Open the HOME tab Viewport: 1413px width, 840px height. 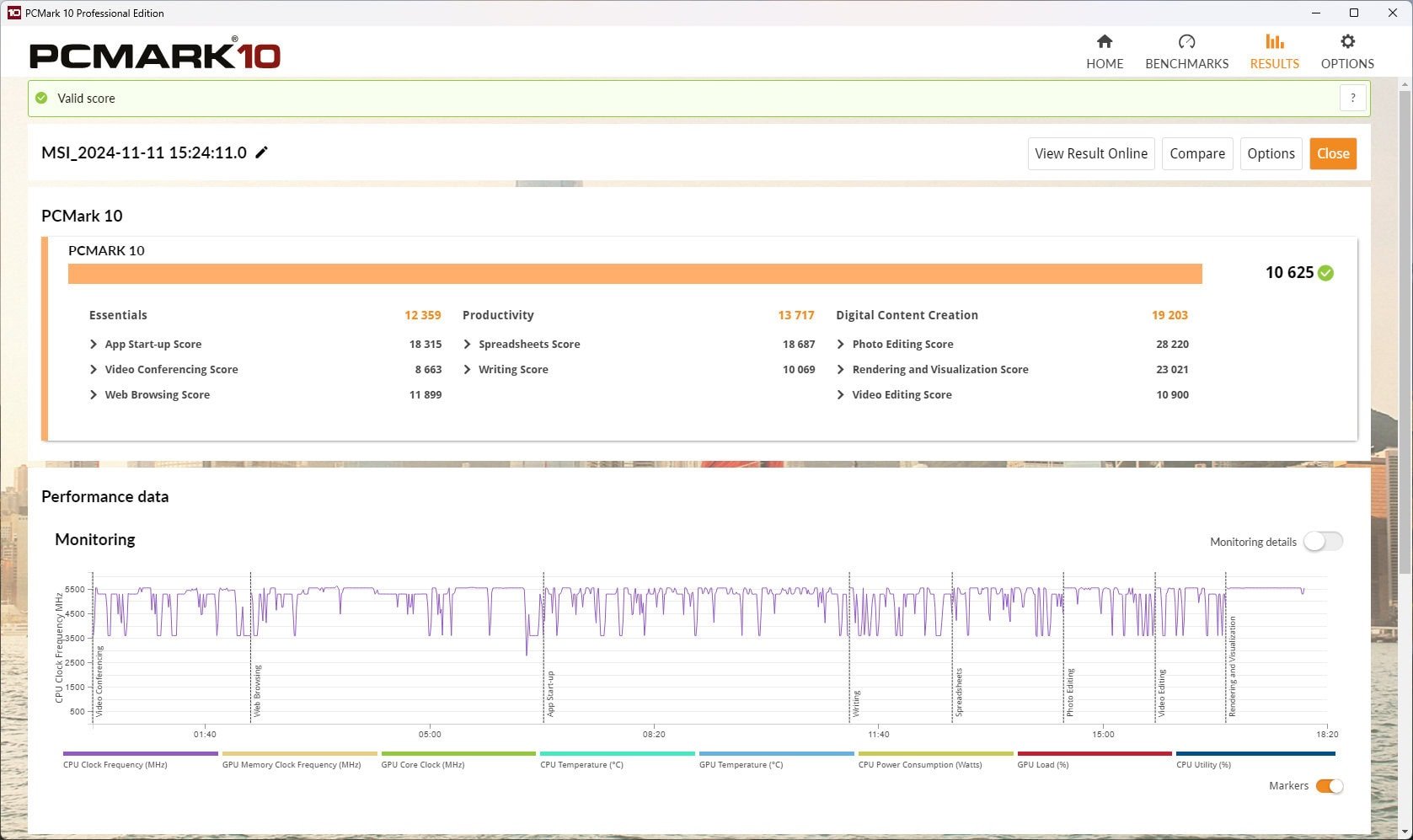[1104, 52]
